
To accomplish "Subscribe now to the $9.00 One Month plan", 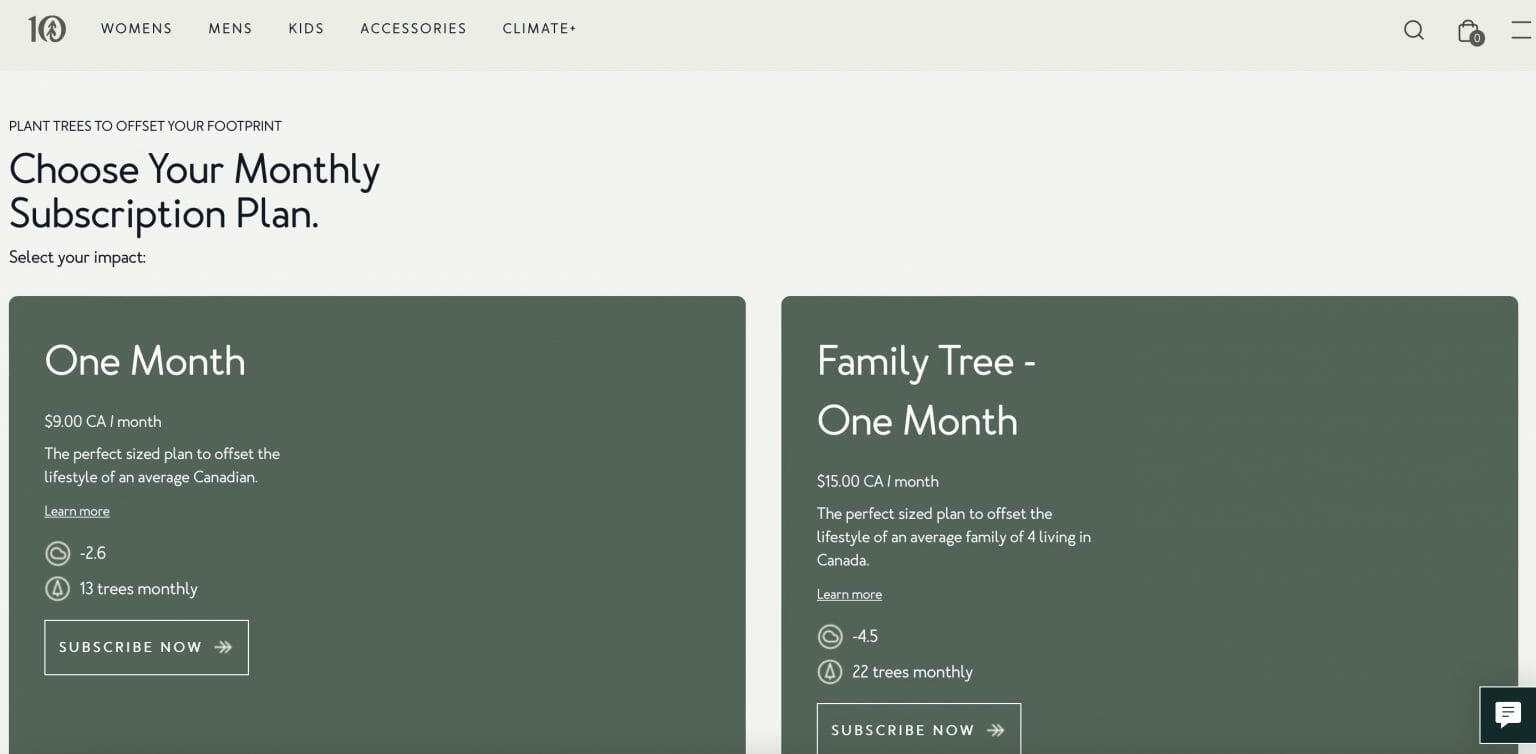I will pyautogui.click(x=146, y=647).
